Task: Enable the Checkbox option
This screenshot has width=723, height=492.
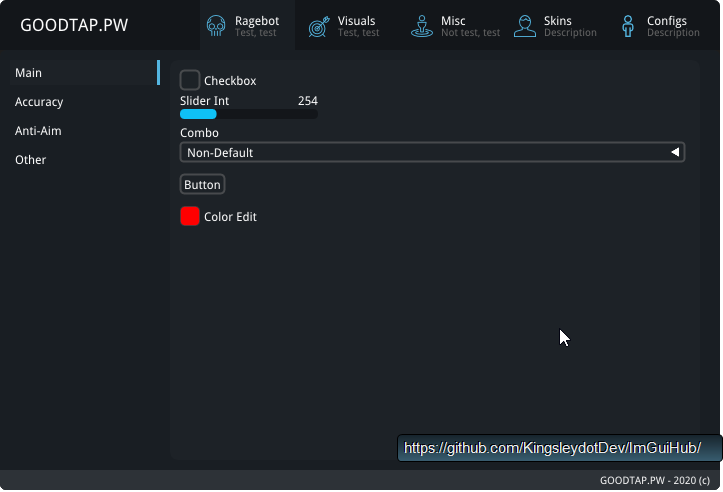Action: [190, 80]
